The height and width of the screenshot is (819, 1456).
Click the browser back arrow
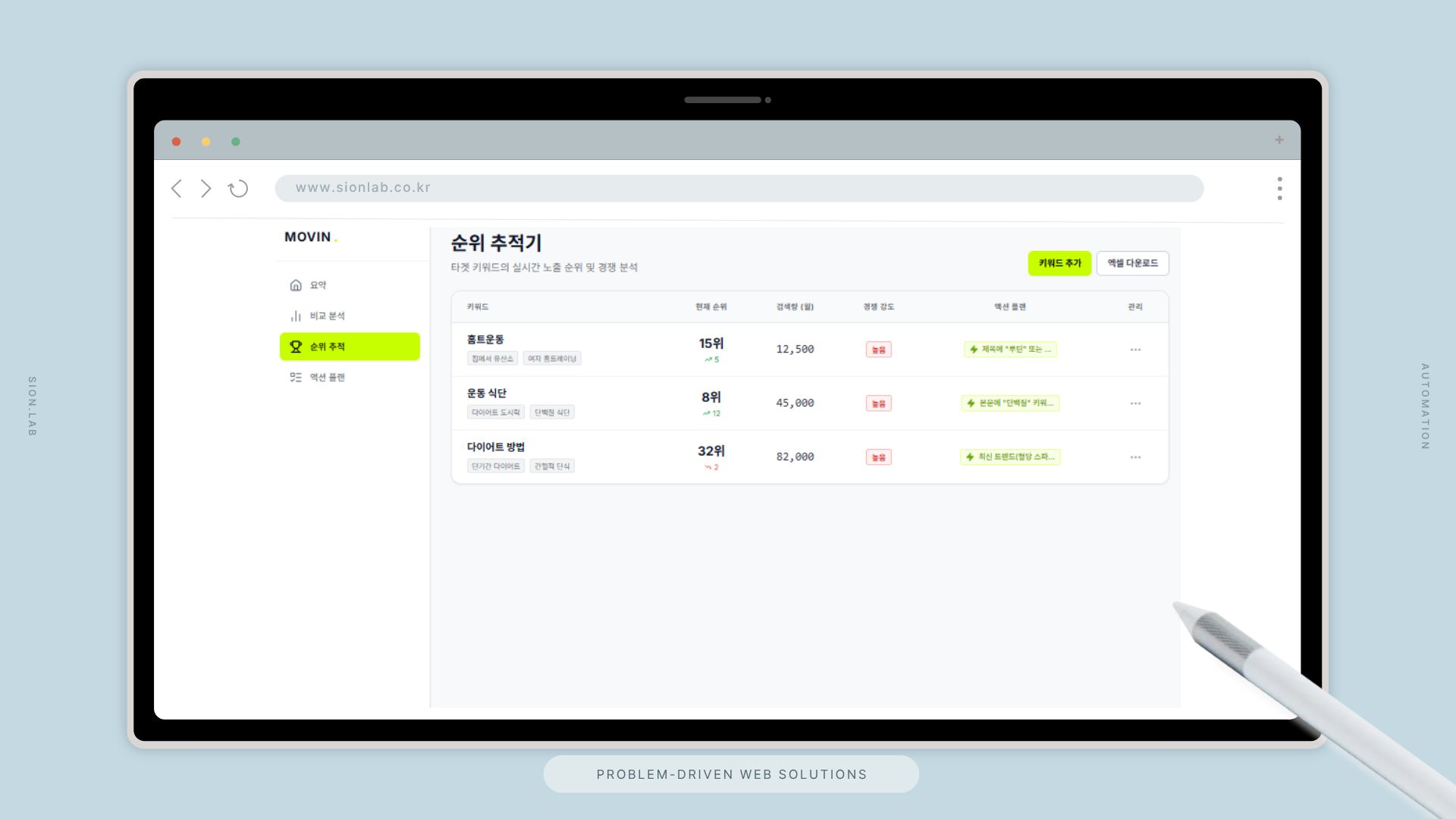177,189
